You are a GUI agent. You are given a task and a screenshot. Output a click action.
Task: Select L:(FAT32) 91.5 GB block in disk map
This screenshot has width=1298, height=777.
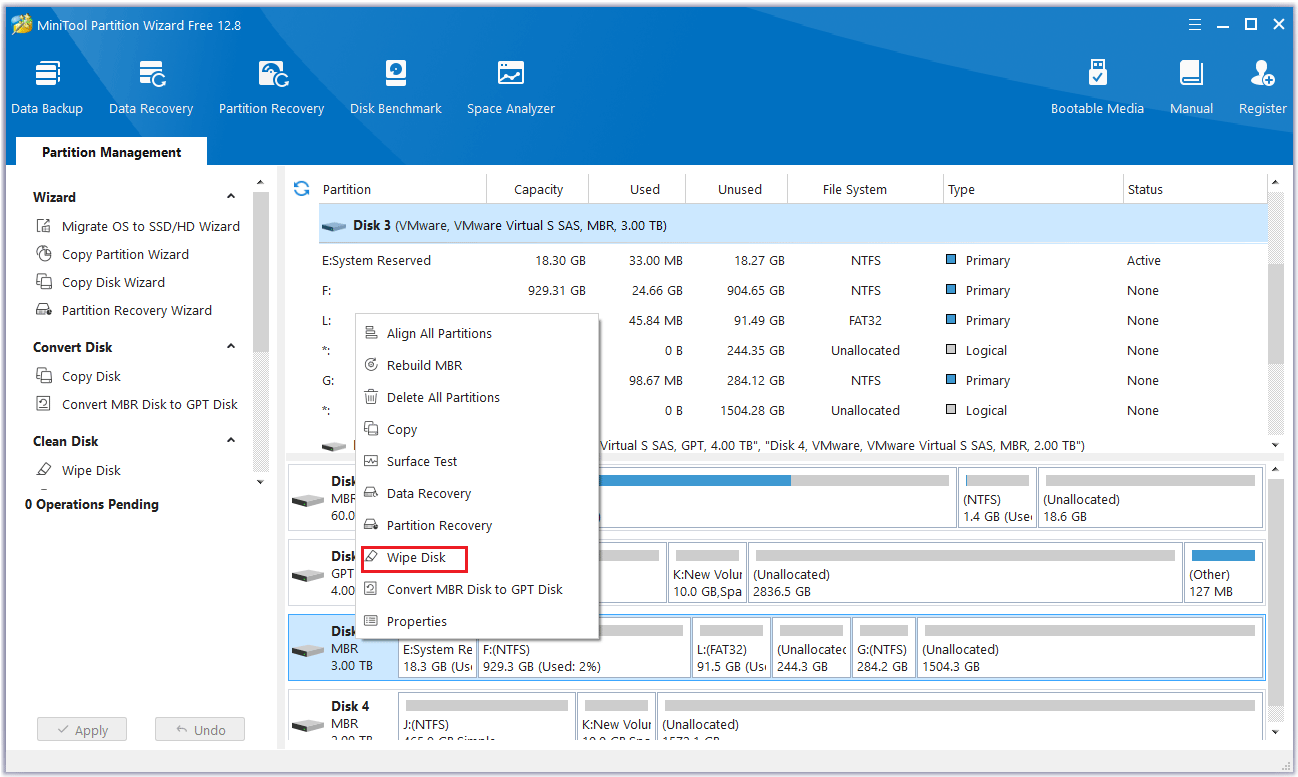point(732,647)
